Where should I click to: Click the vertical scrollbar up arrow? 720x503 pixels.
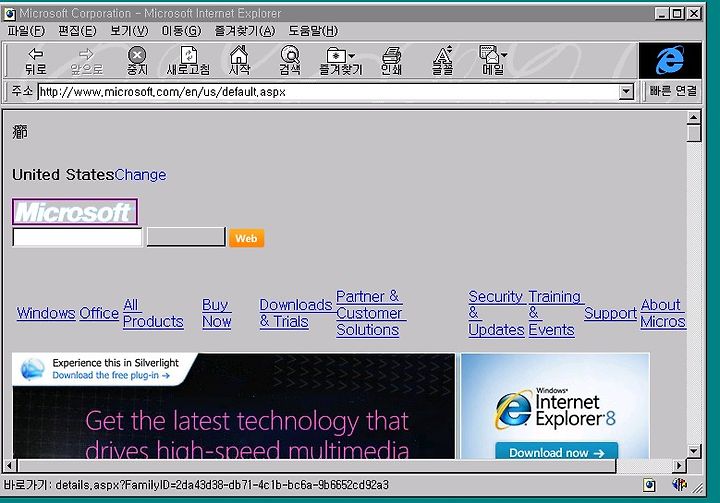click(x=694, y=118)
